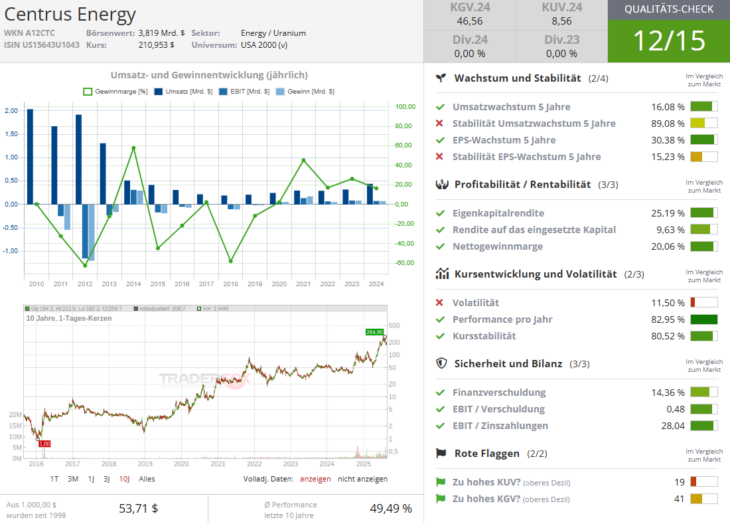730x522 pixels.
Task: Click the shield icon beside Sicherheit und Bilanz
Action: click(x=441, y=363)
